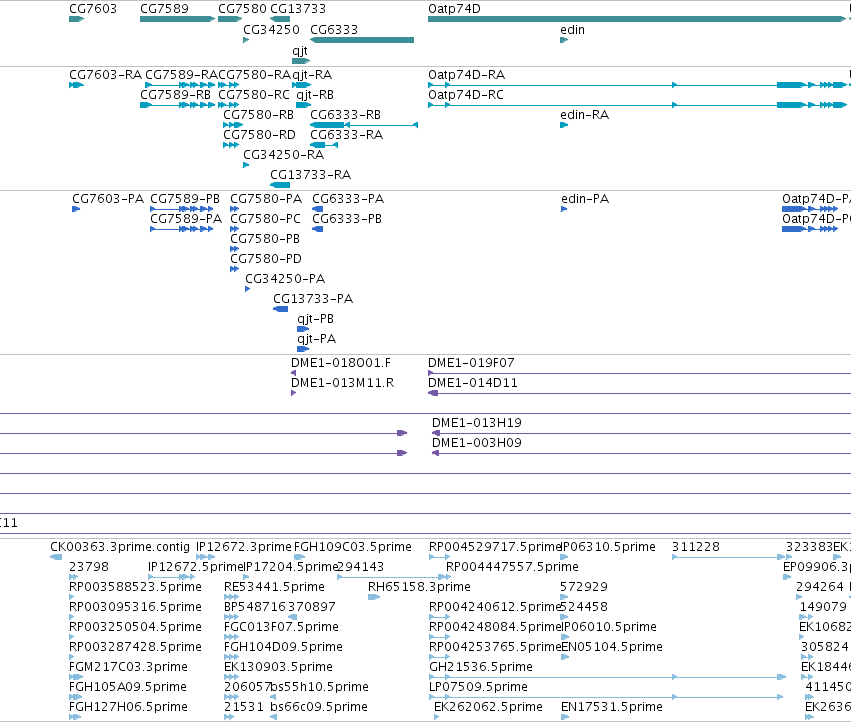Select EST RP003250504.5prime
This screenshot has width=851, height=722.
tap(135, 627)
